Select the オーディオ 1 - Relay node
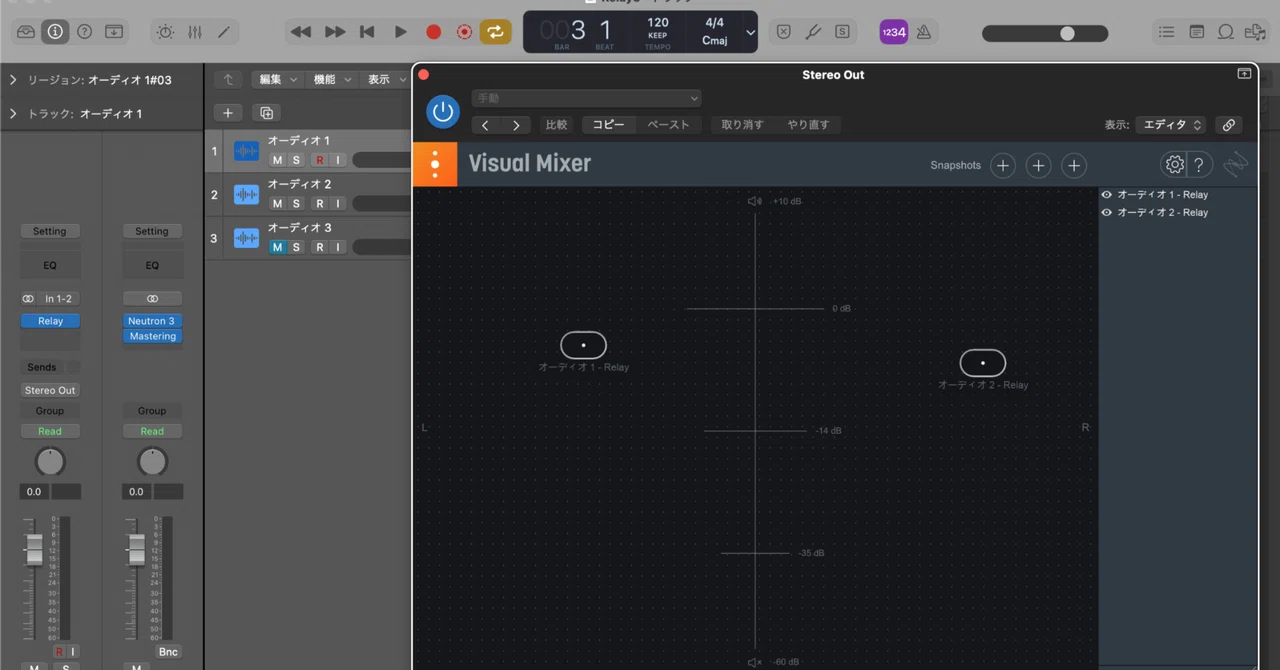The width and height of the screenshot is (1280, 670). point(583,345)
